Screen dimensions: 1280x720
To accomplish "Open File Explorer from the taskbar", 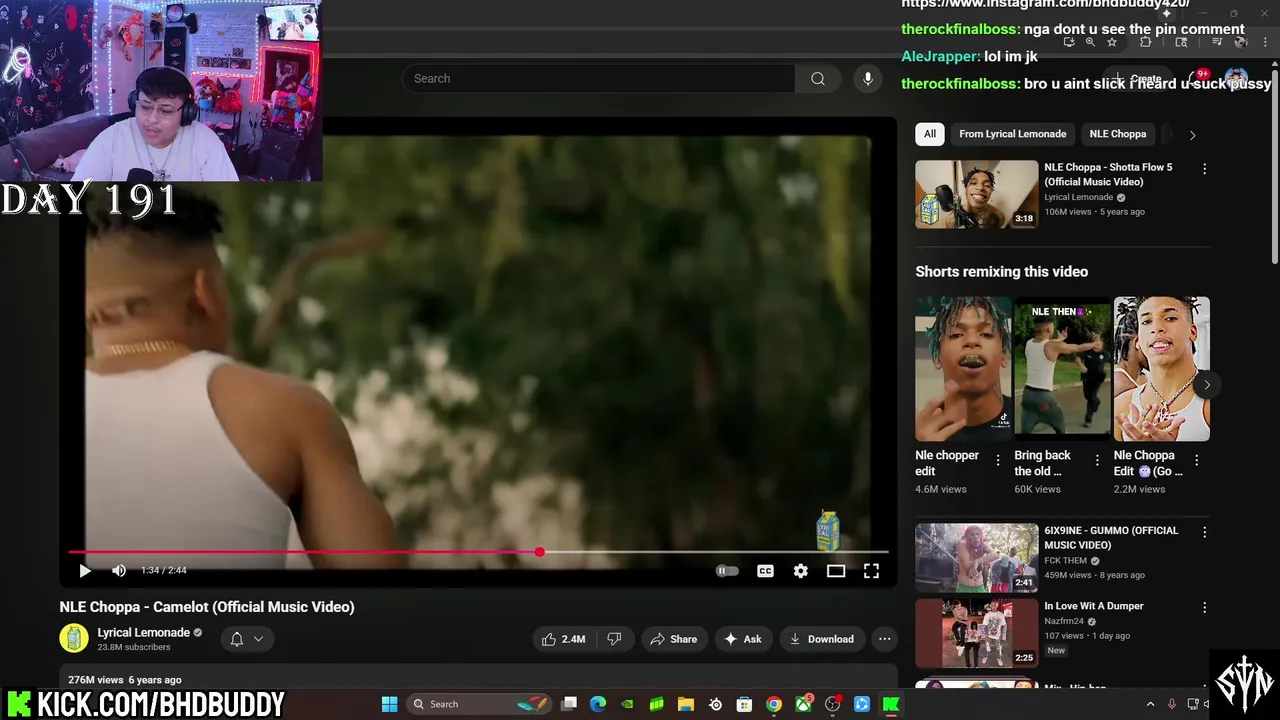I will pyautogui.click(x=686, y=704).
